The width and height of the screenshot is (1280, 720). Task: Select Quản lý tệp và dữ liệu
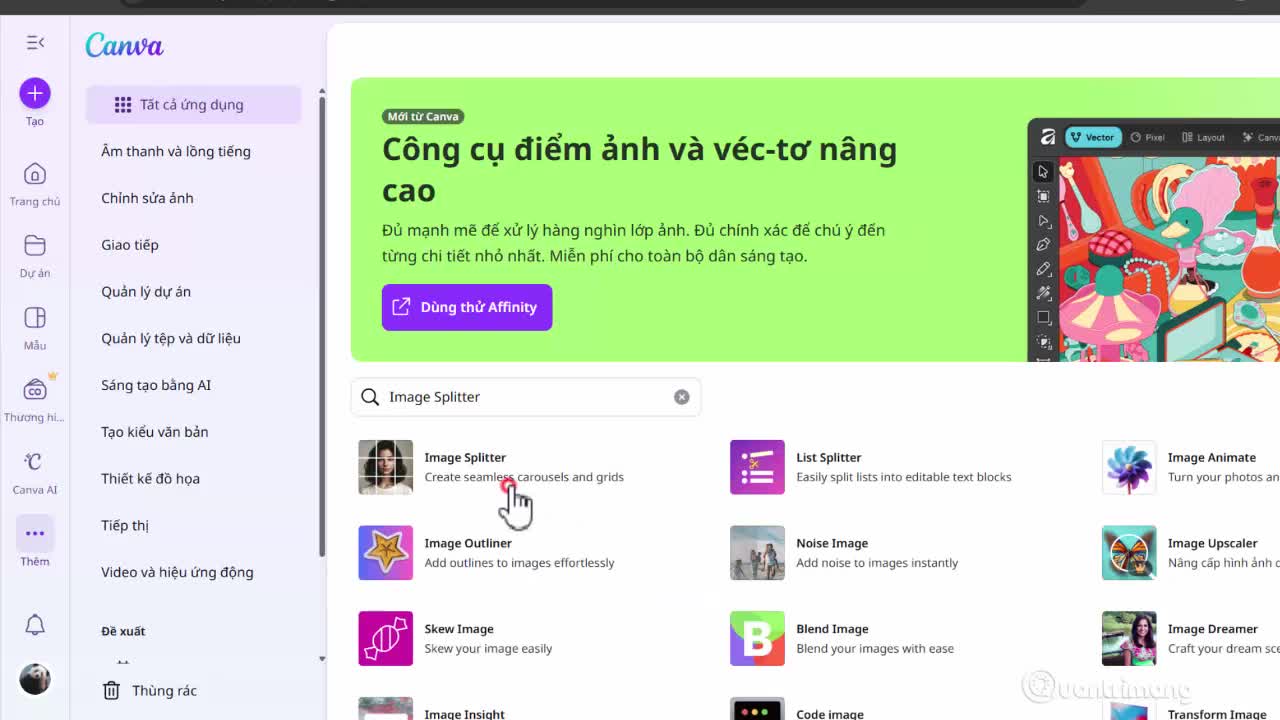pos(171,338)
